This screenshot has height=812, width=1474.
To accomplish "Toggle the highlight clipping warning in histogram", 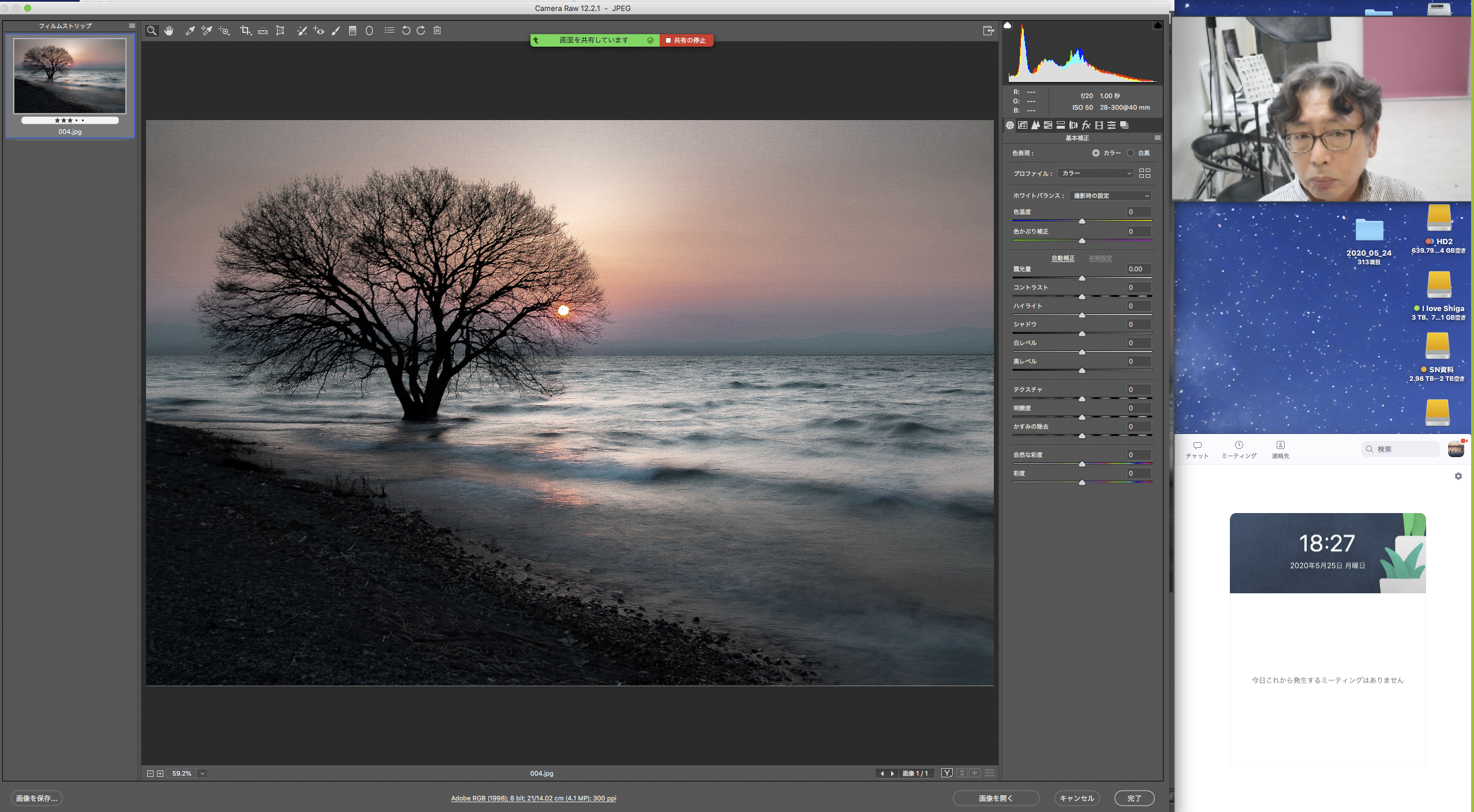I will (1157, 25).
